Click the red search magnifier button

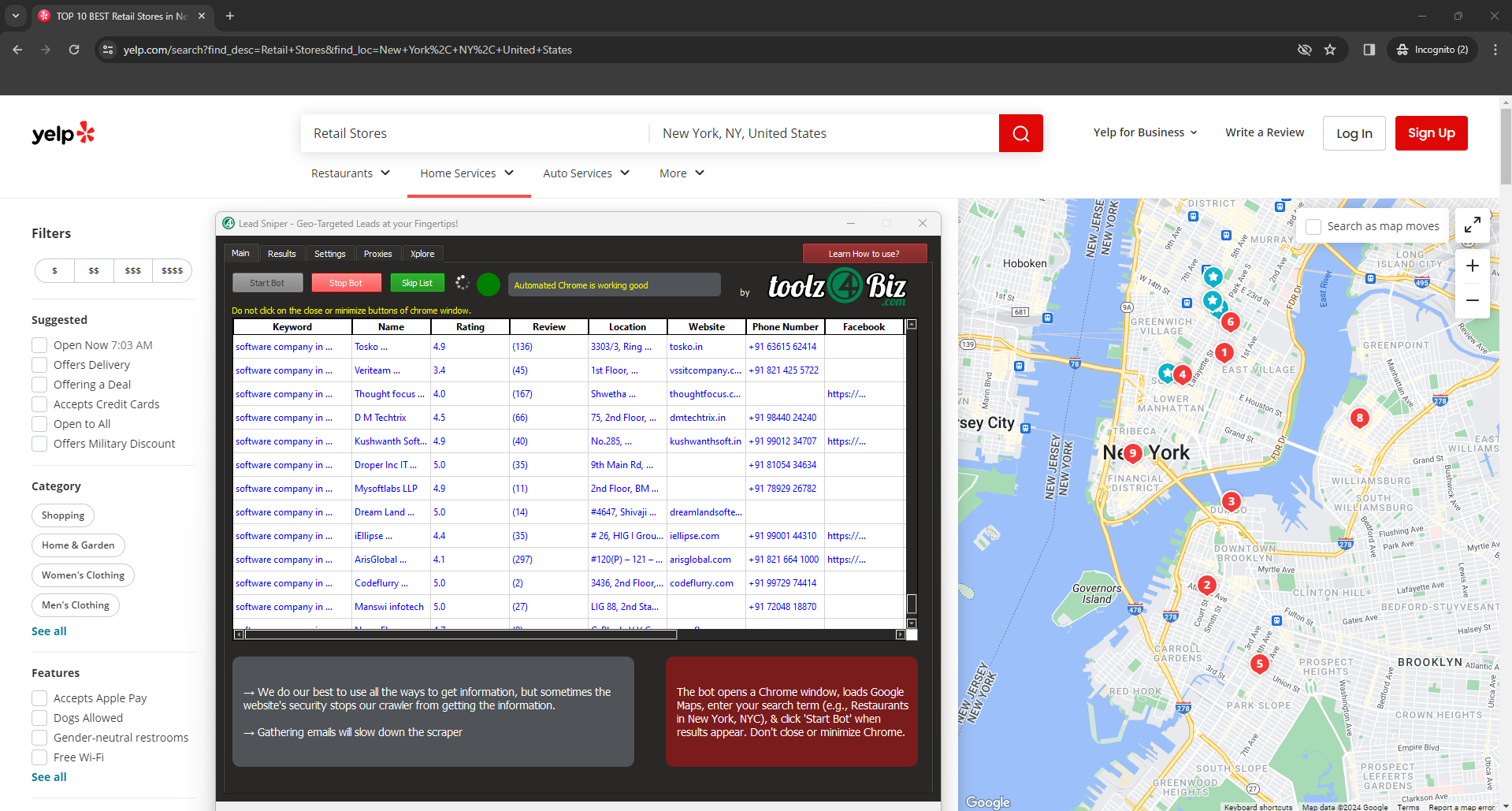[x=1020, y=133]
